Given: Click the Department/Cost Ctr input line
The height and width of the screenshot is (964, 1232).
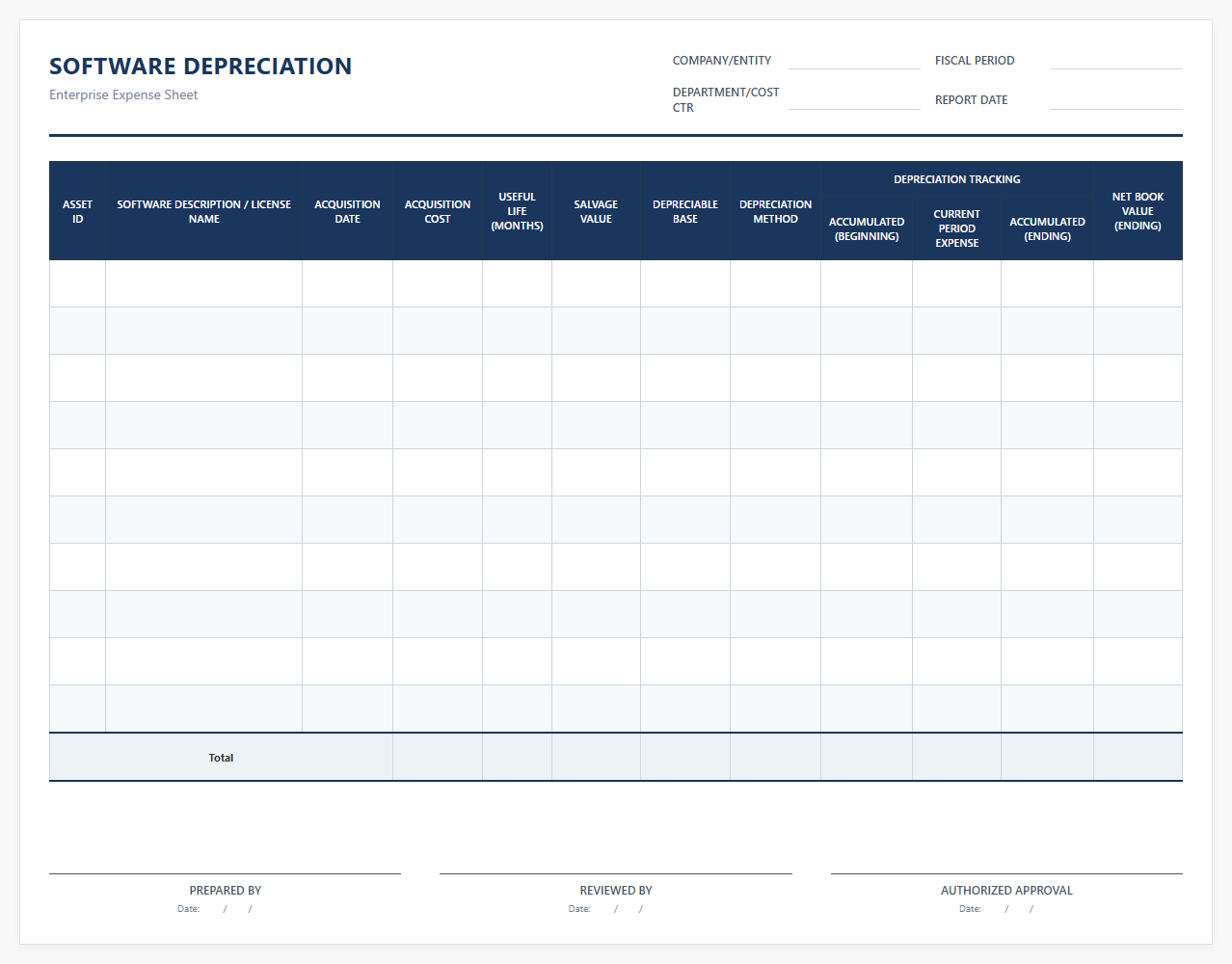Looking at the screenshot, I should 854,99.
